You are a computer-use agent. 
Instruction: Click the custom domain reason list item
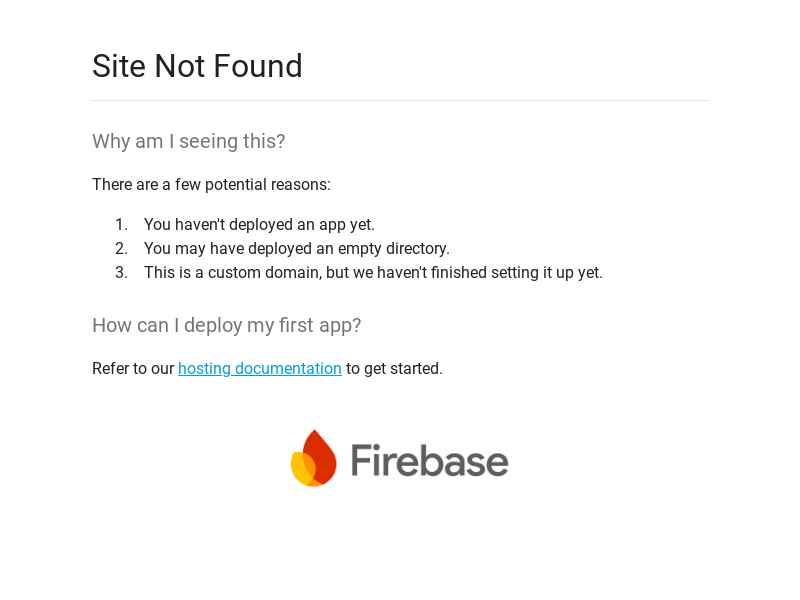[x=373, y=273]
